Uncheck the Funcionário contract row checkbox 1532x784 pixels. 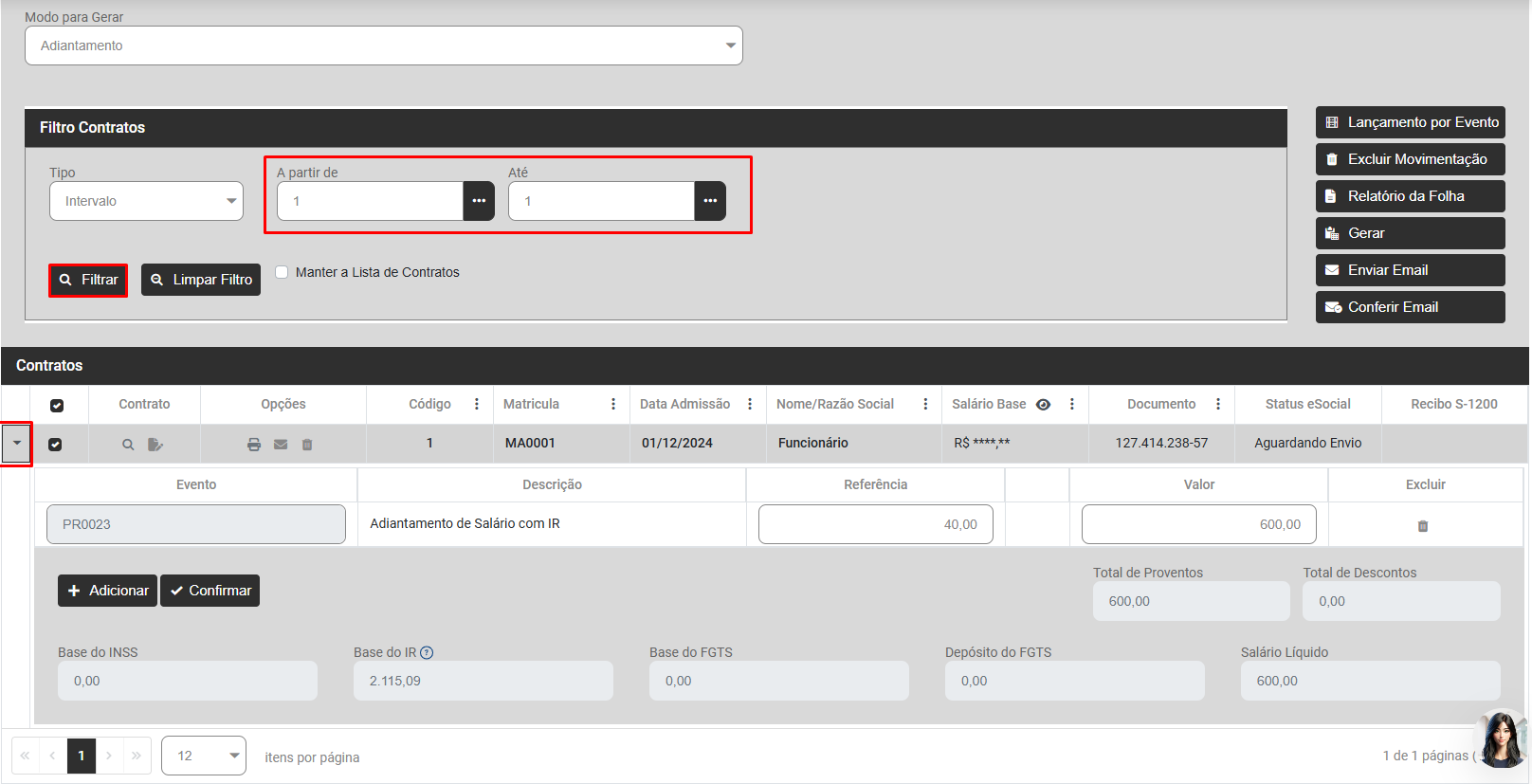tap(55, 445)
